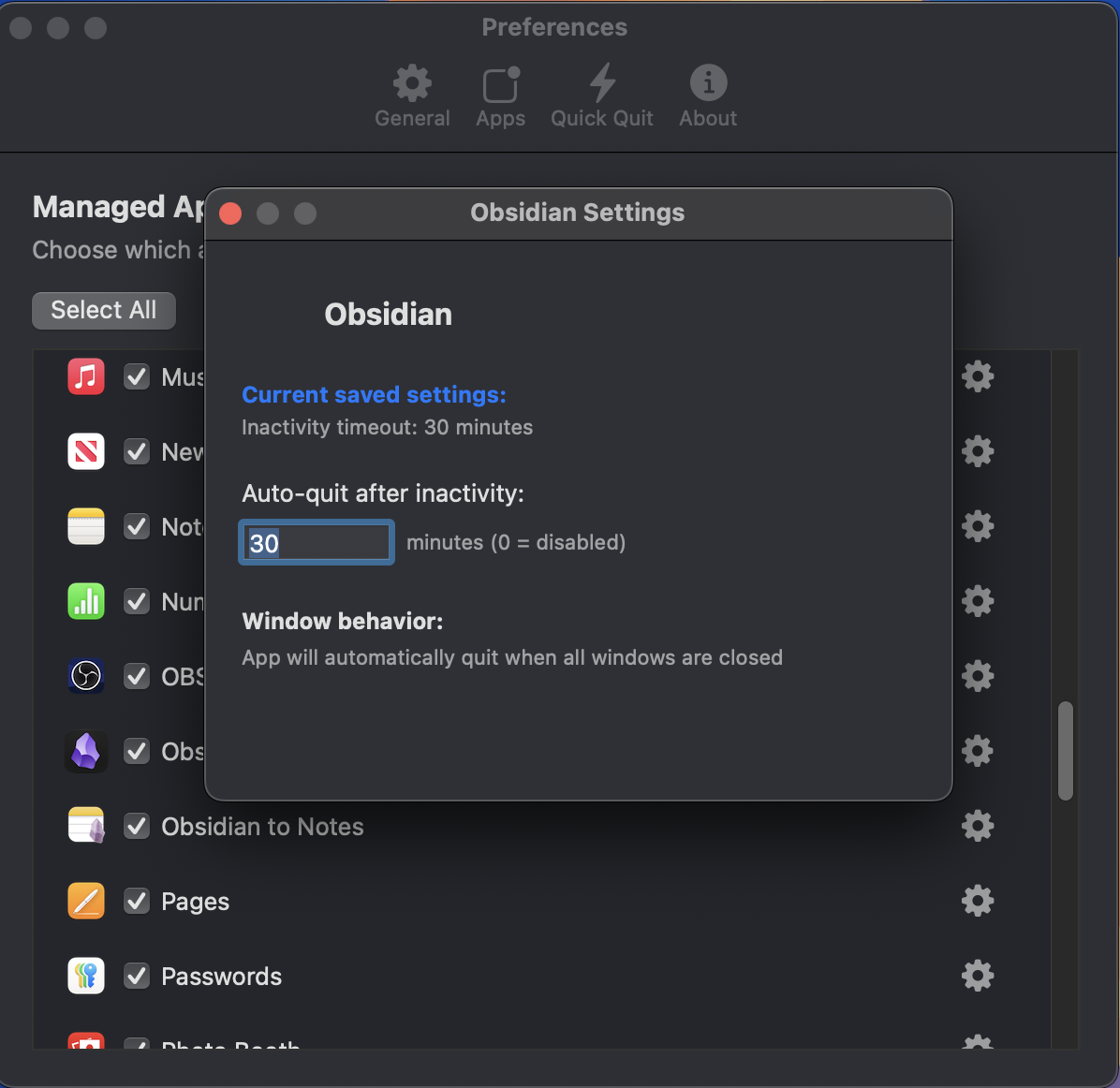Click the Obsidian to Notes app icon
Viewport: 1120px width, 1088px height.
(x=86, y=826)
